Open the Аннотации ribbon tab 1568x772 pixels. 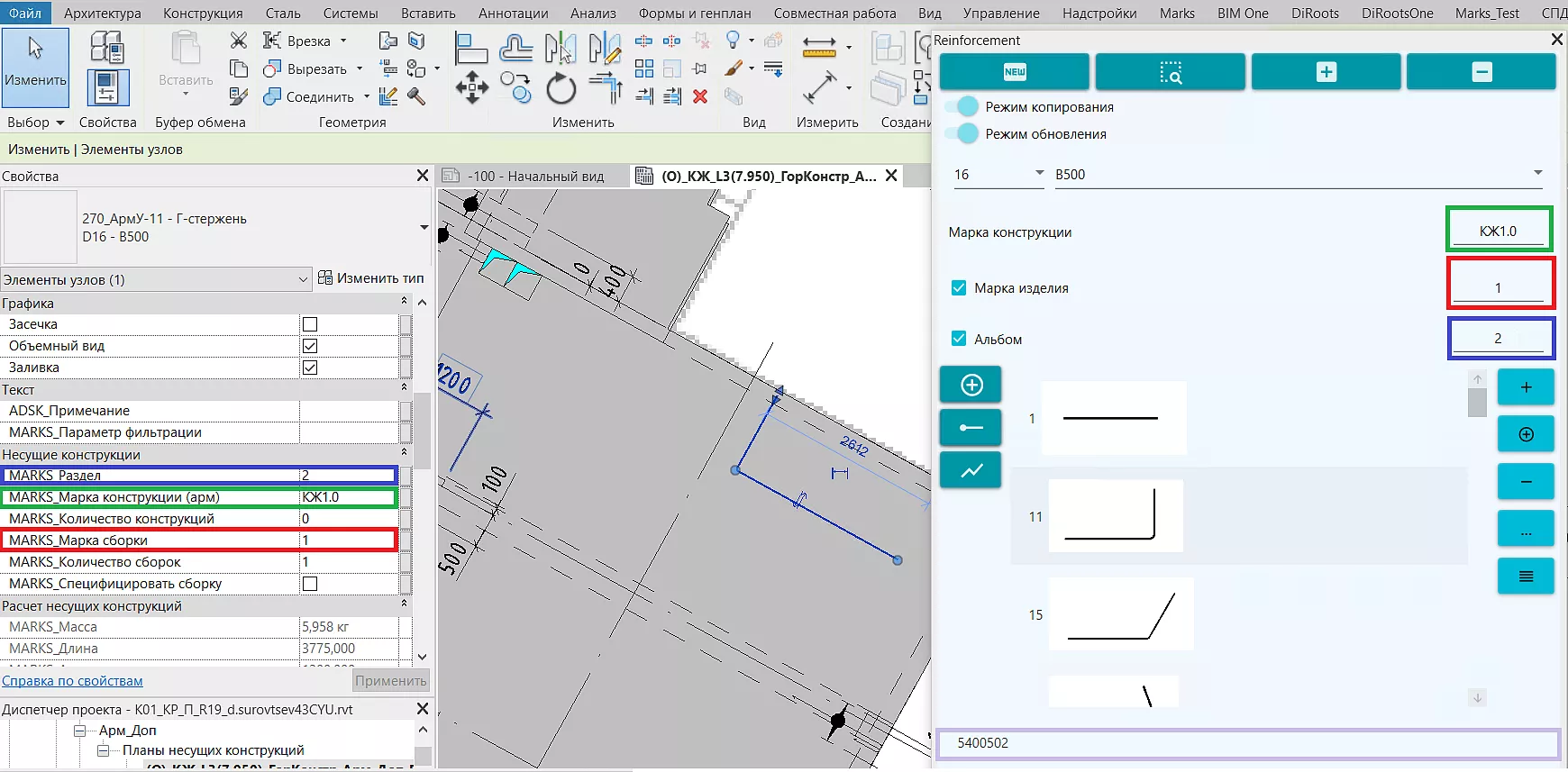coord(513,14)
